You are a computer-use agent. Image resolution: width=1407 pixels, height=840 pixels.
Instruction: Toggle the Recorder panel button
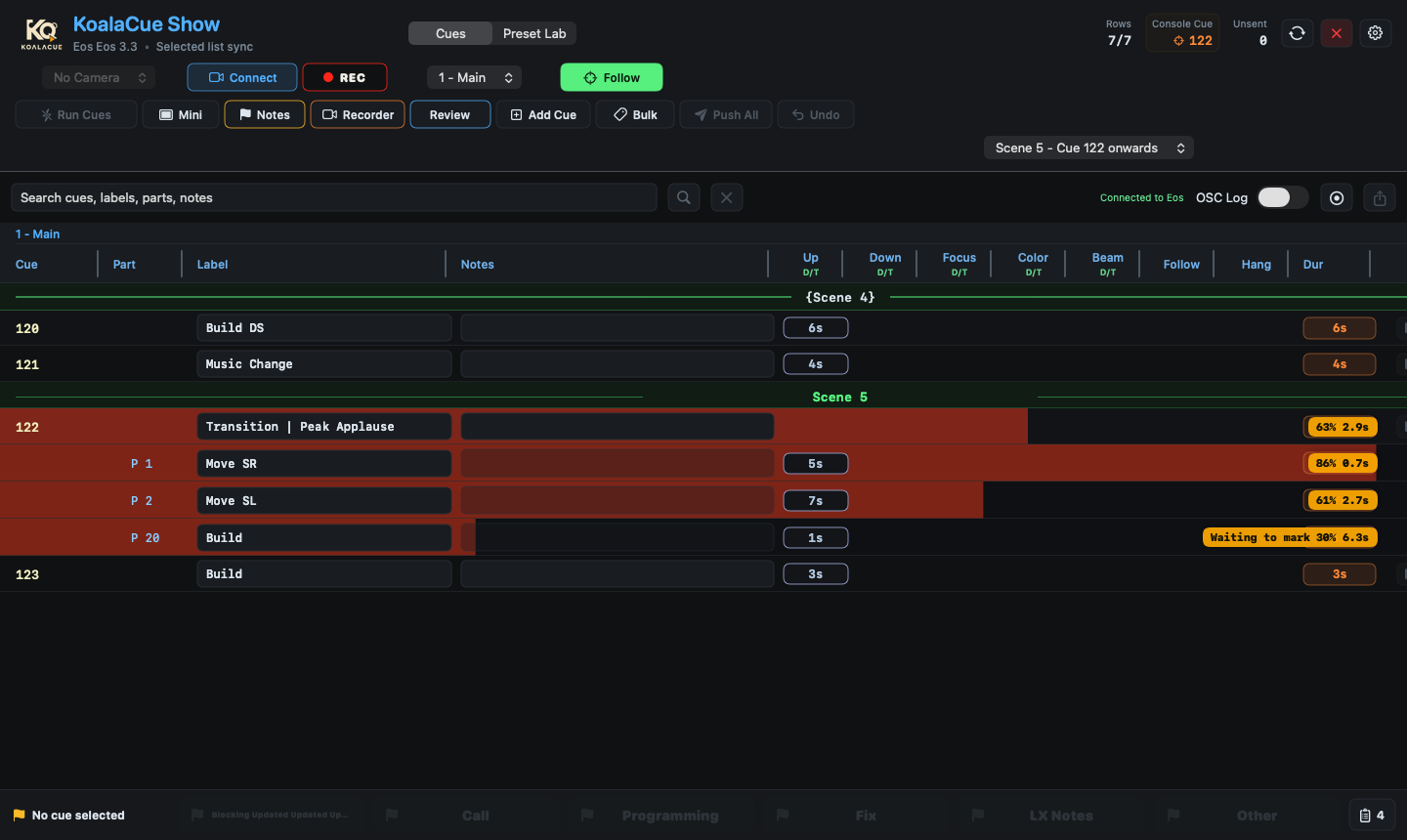tap(358, 114)
